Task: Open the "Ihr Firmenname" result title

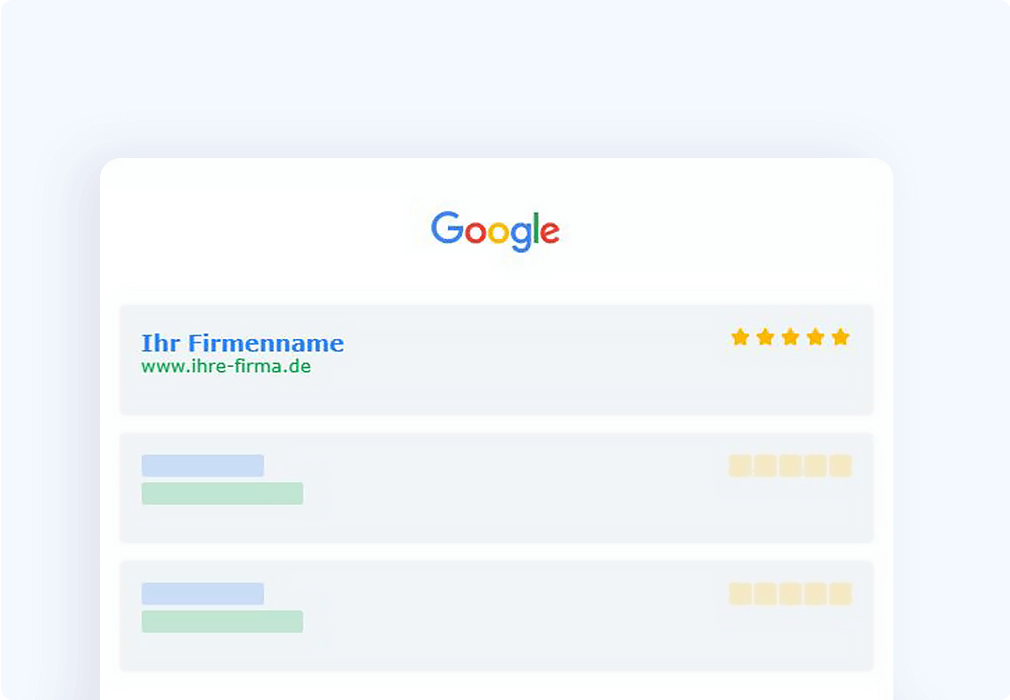Action: tap(242, 343)
